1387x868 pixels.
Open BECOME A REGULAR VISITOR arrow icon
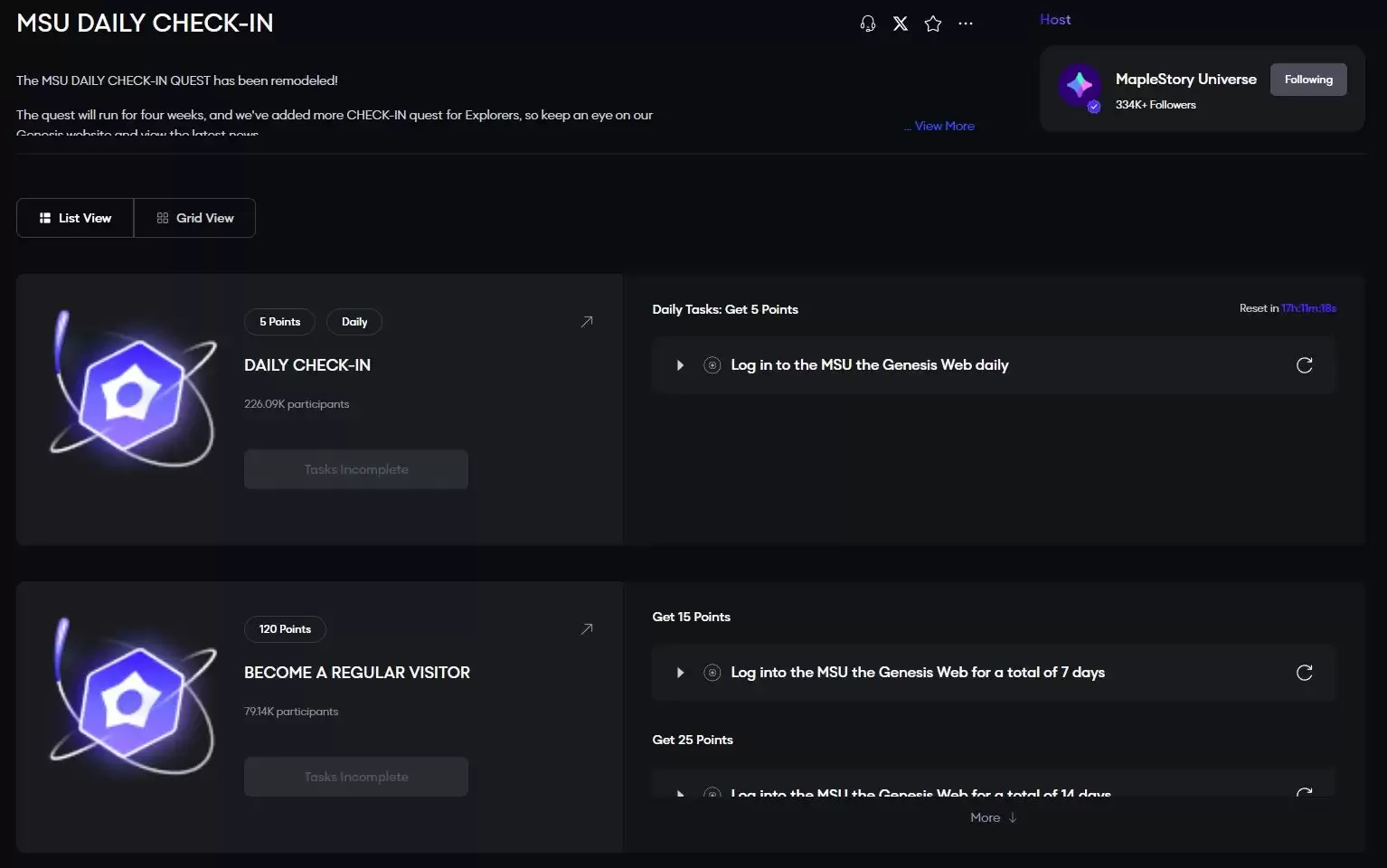coord(587,629)
